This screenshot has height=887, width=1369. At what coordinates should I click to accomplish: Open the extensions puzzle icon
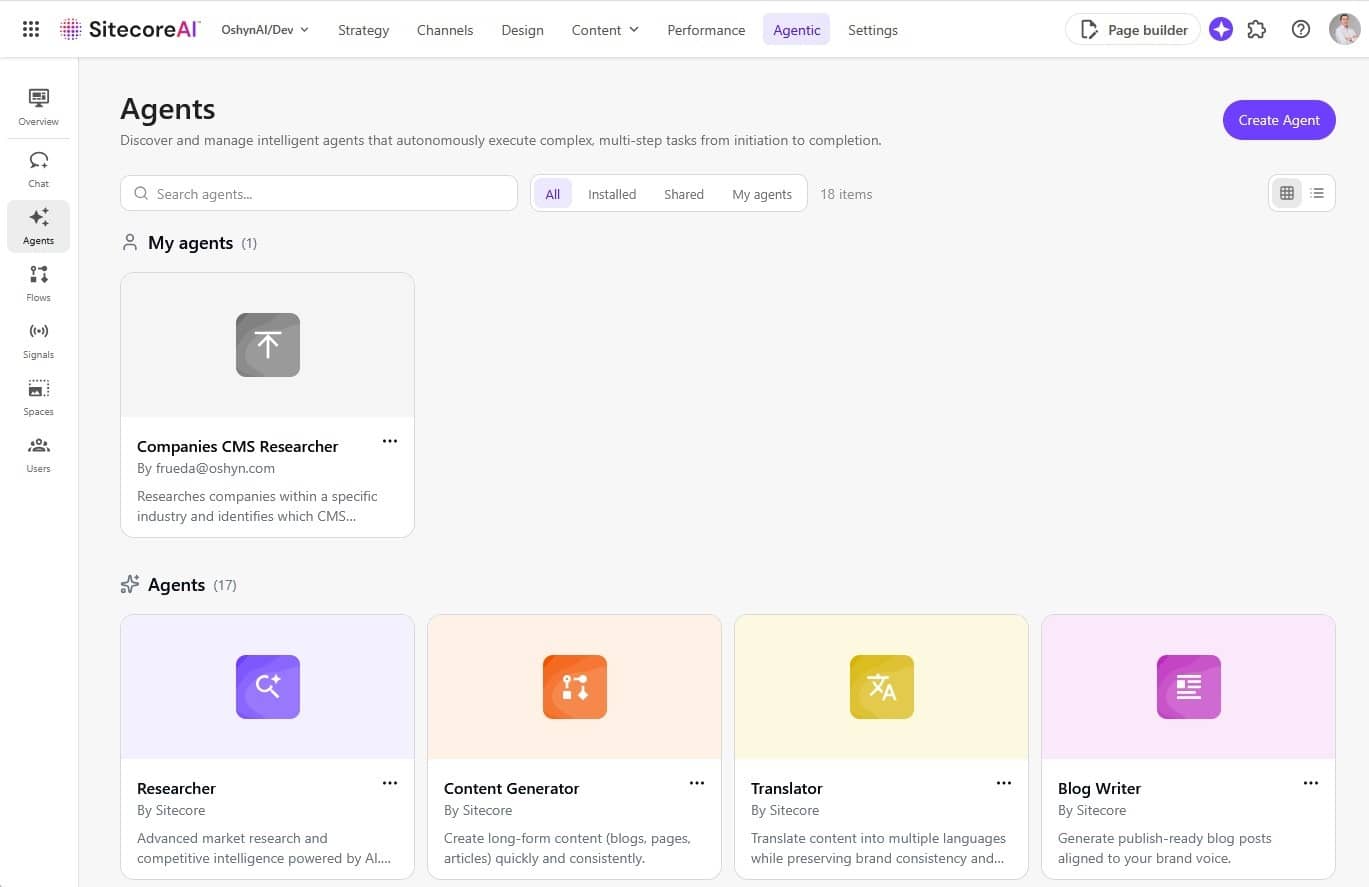1257,30
